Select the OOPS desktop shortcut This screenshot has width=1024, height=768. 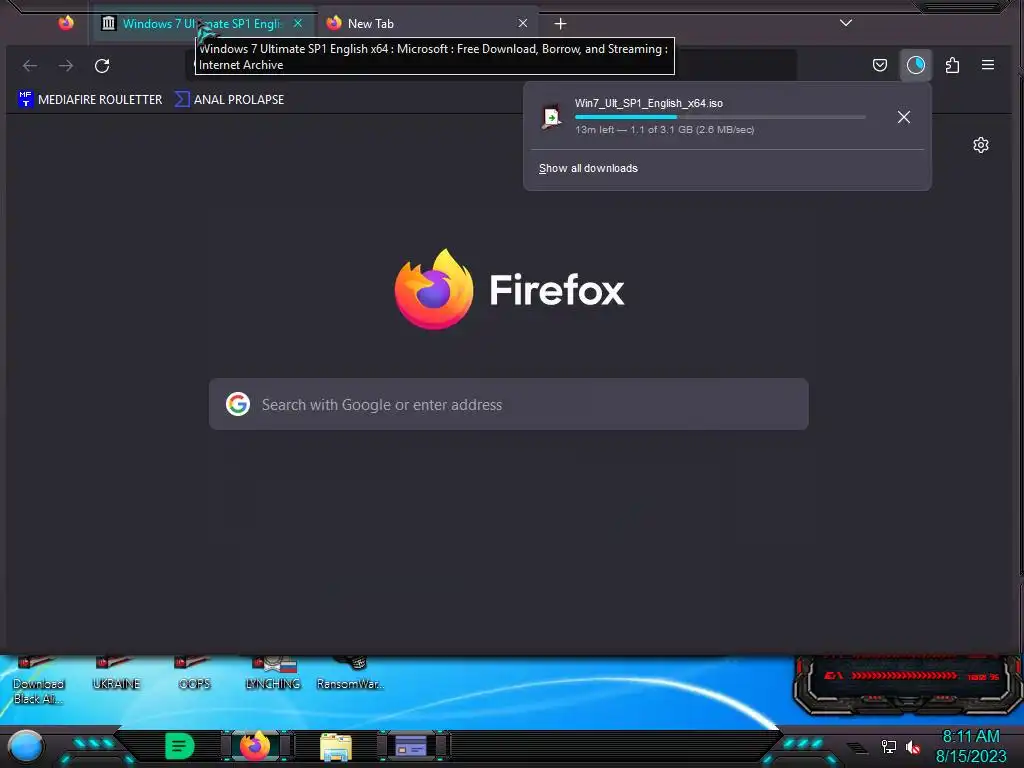(x=194, y=675)
